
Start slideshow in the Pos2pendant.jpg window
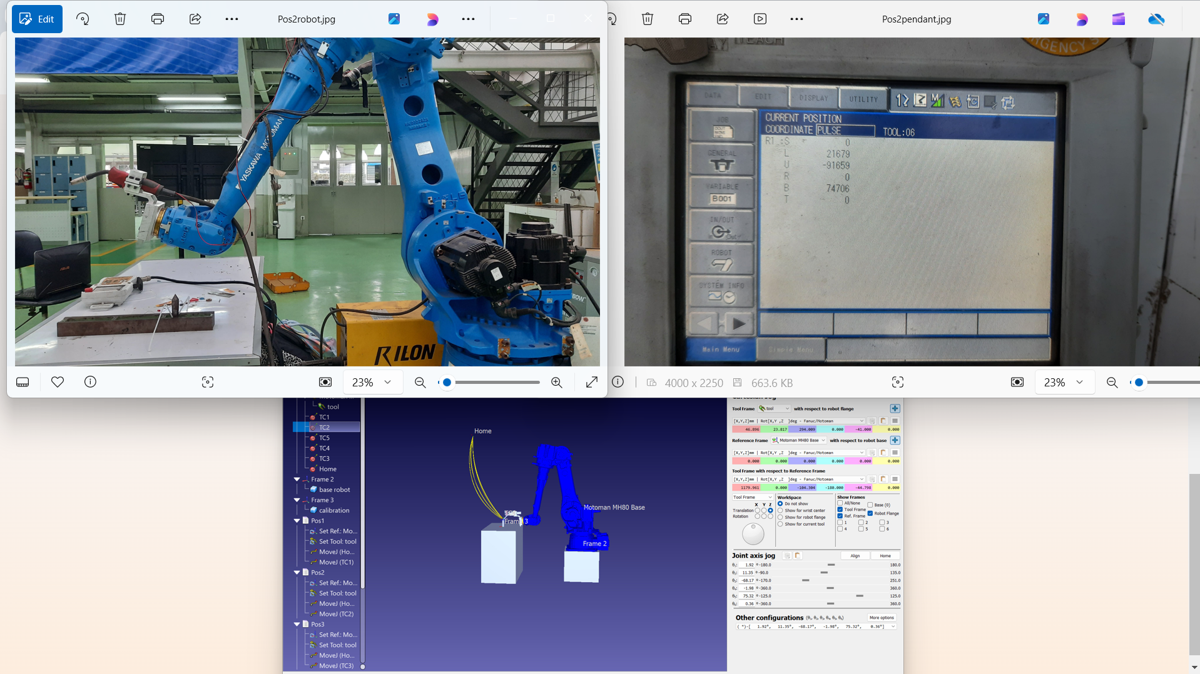coord(760,19)
